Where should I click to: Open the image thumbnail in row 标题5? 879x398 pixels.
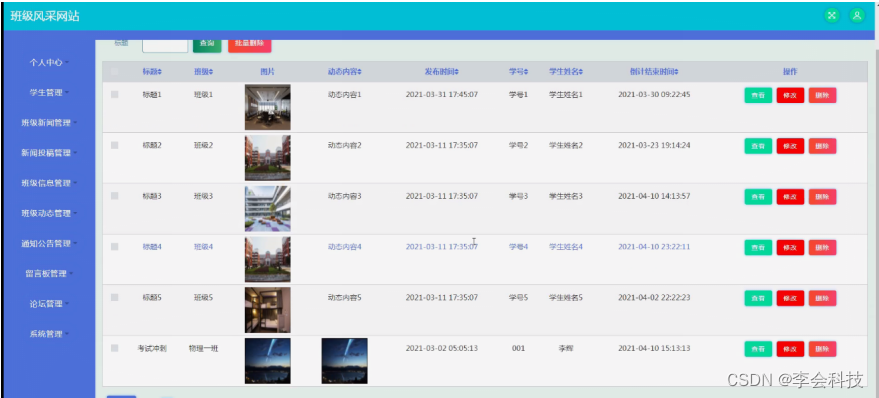[x=267, y=310]
